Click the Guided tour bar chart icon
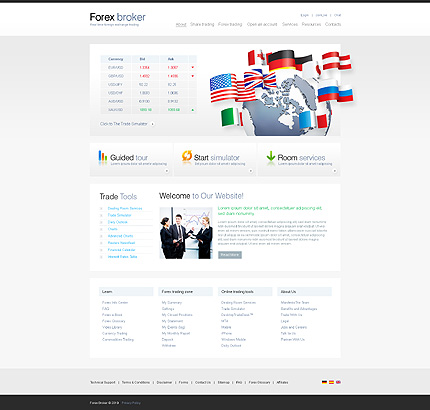 pyautogui.click(x=103, y=156)
